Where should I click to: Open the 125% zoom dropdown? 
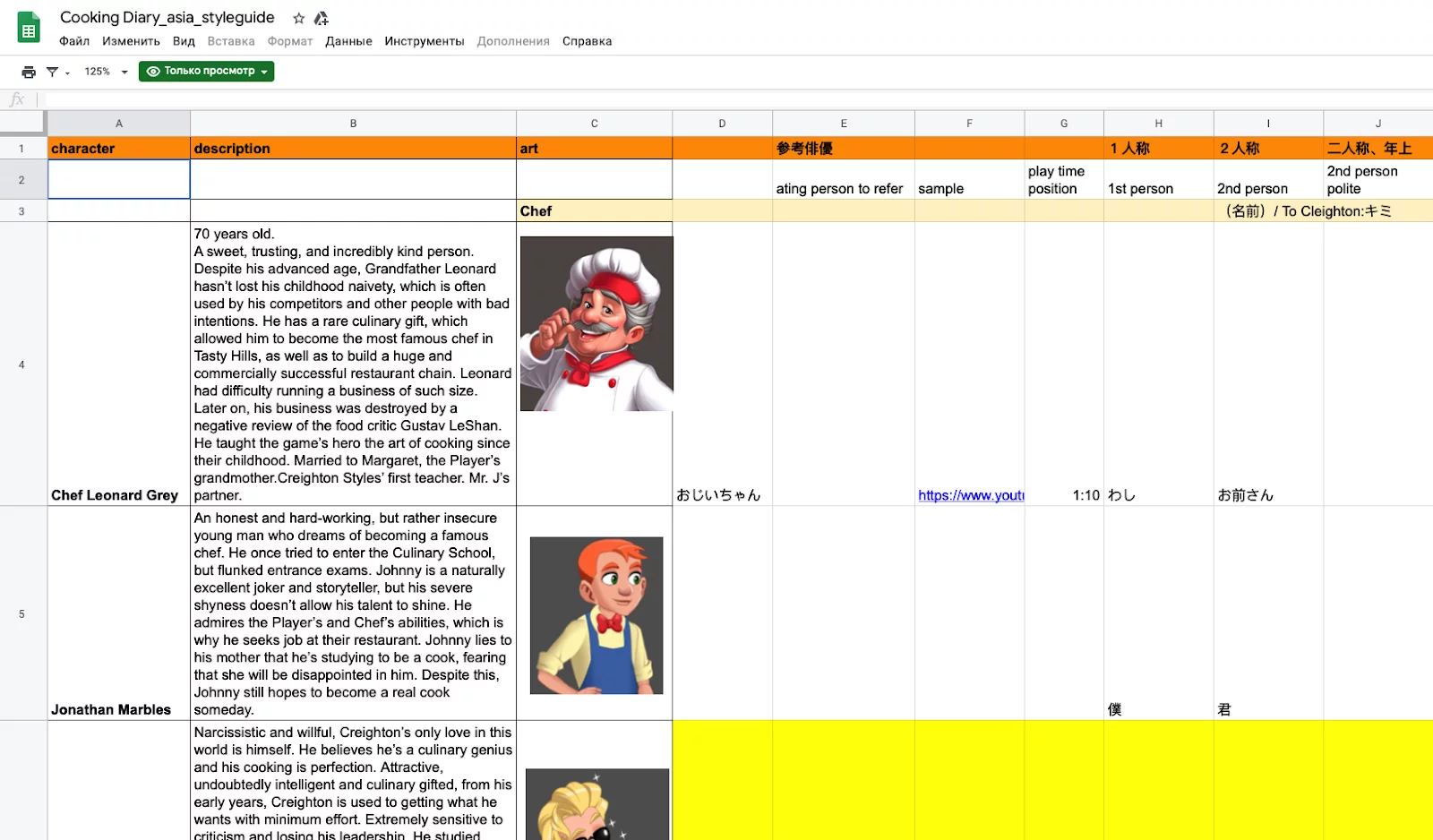pos(106,72)
